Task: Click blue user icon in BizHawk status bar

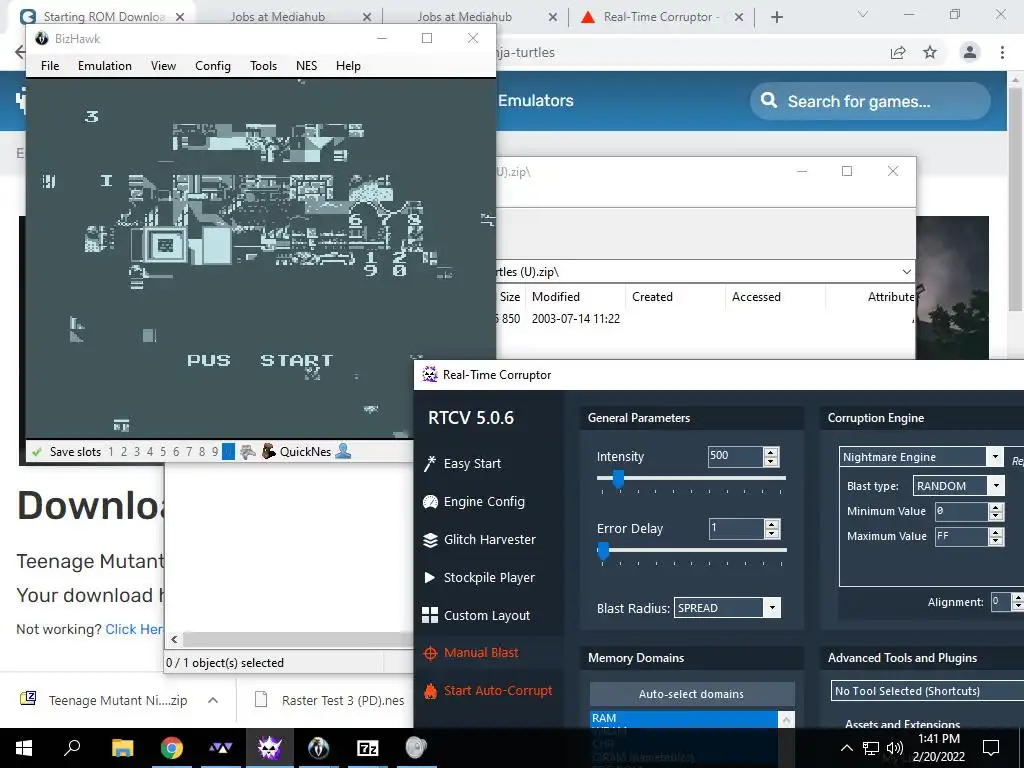Action: [x=343, y=451]
